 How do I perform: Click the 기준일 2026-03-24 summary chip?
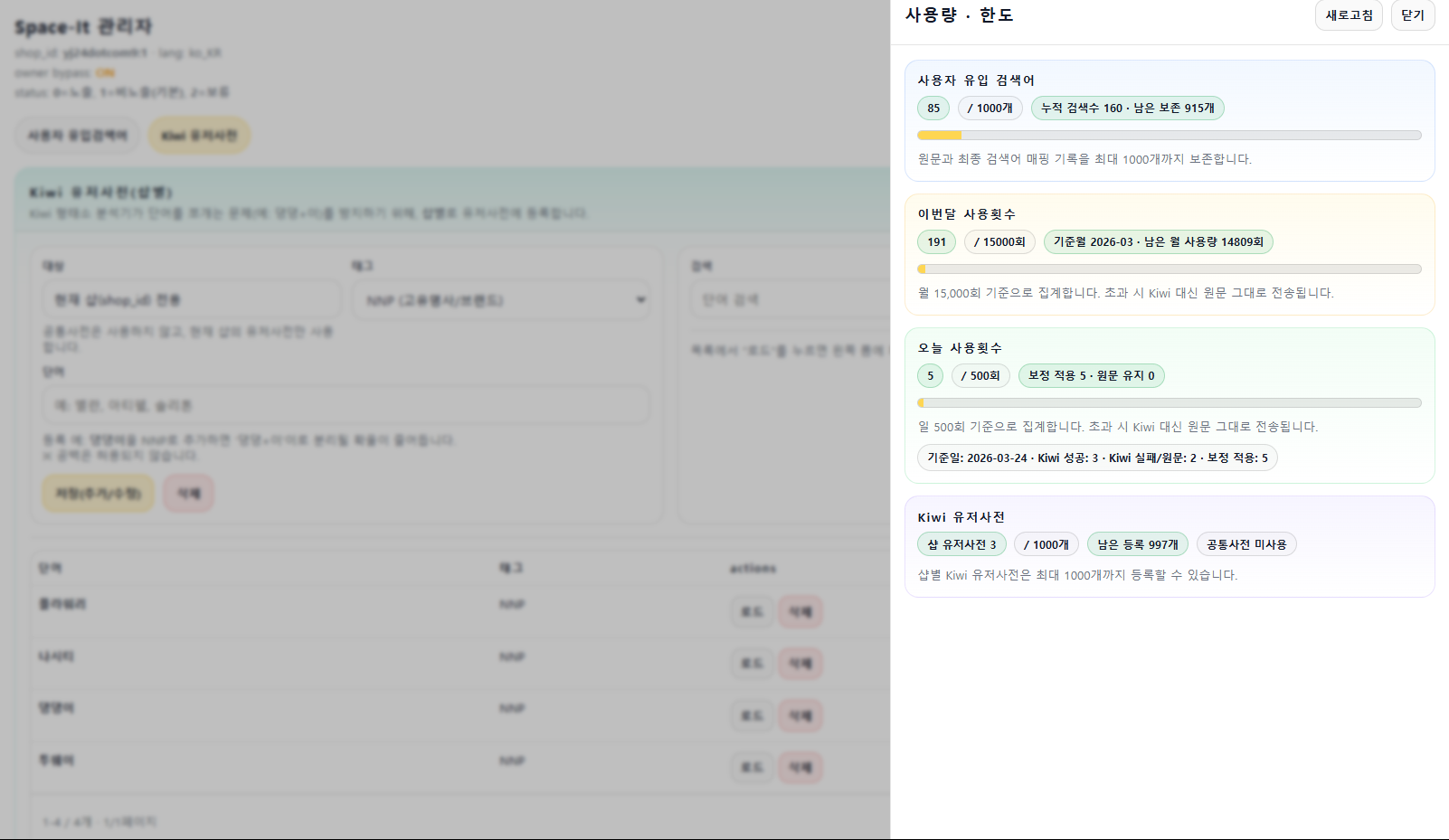[x=1096, y=458]
